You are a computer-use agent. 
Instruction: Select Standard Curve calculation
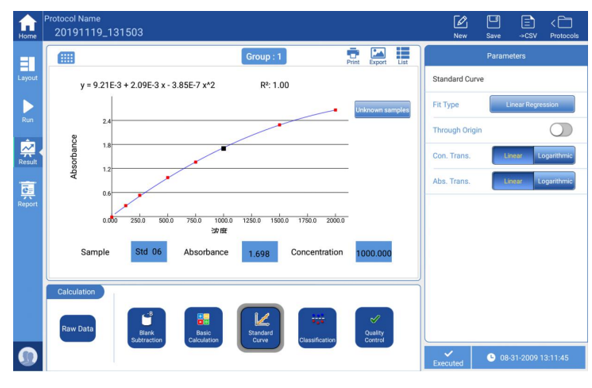tap(261, 328)
